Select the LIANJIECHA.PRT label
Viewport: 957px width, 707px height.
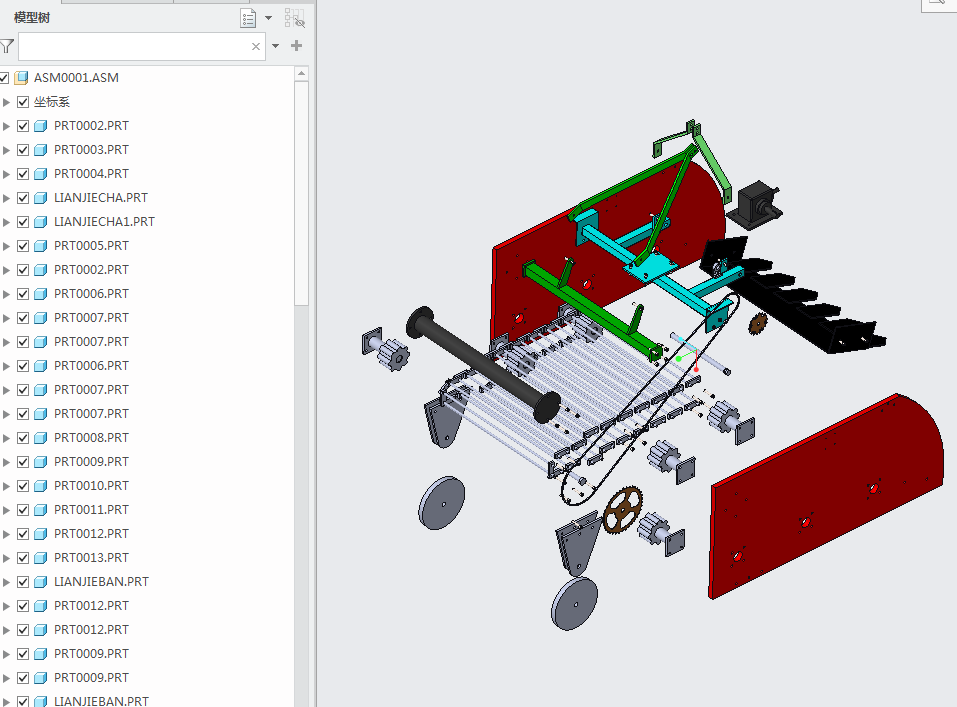pos(101,198)
